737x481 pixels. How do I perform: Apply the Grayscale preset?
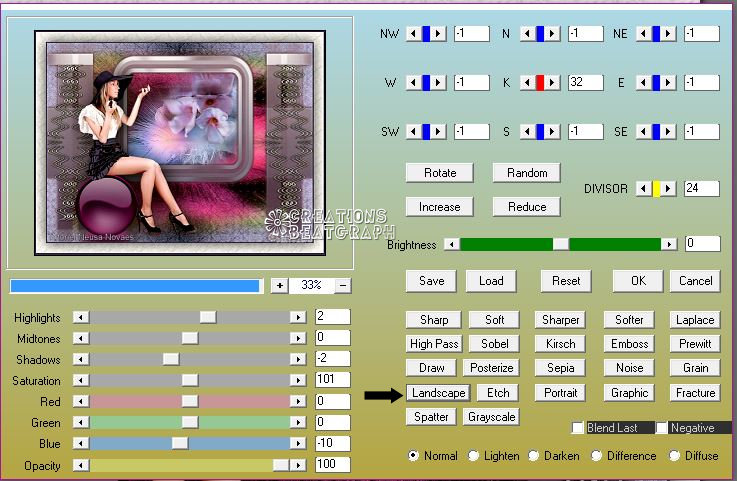point(491,417)
